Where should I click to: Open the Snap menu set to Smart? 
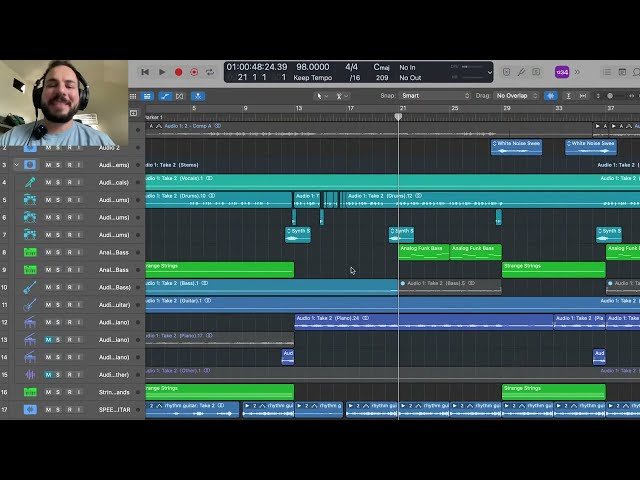pos(435,96)
